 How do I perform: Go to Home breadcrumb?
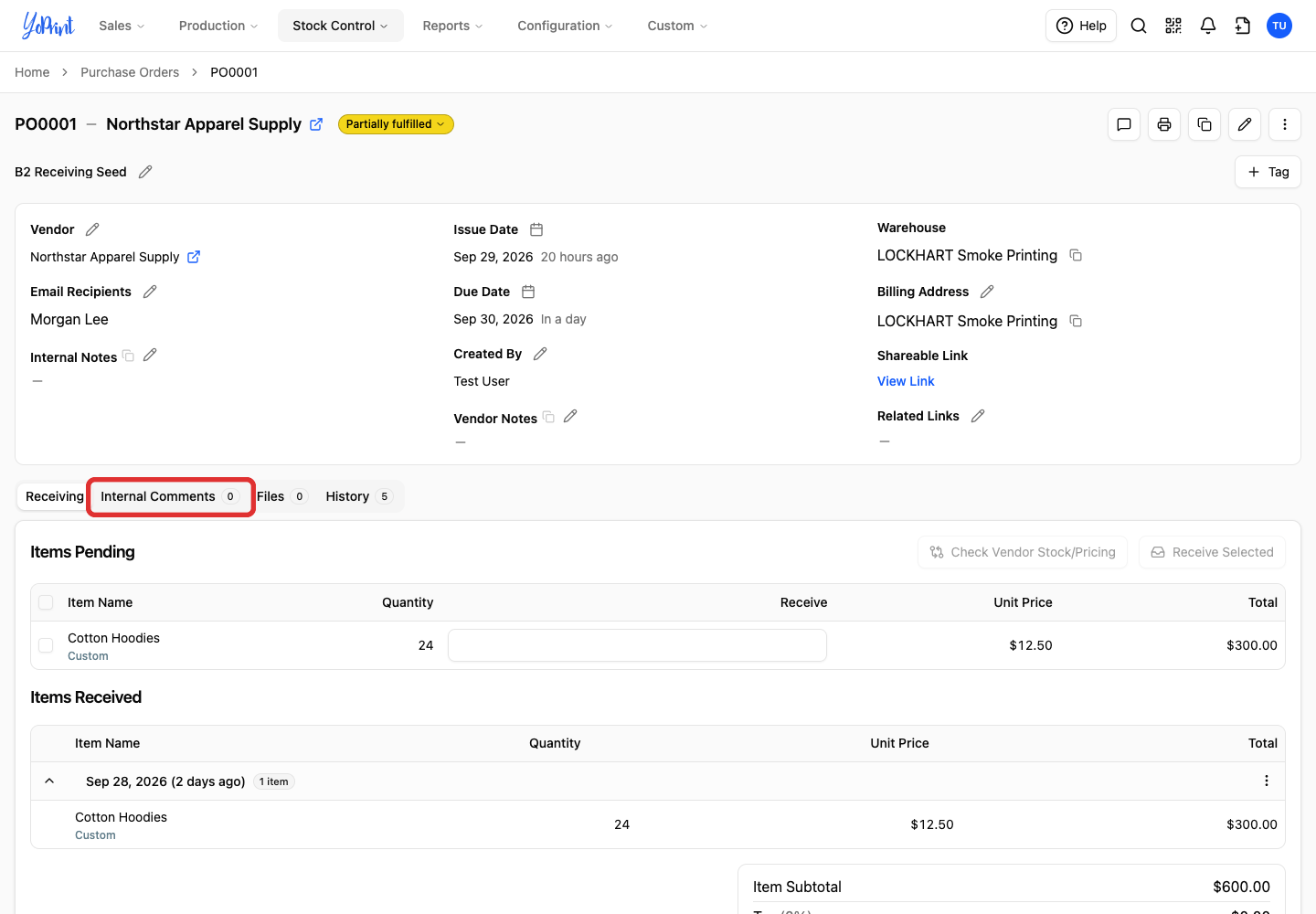[32, 72]
